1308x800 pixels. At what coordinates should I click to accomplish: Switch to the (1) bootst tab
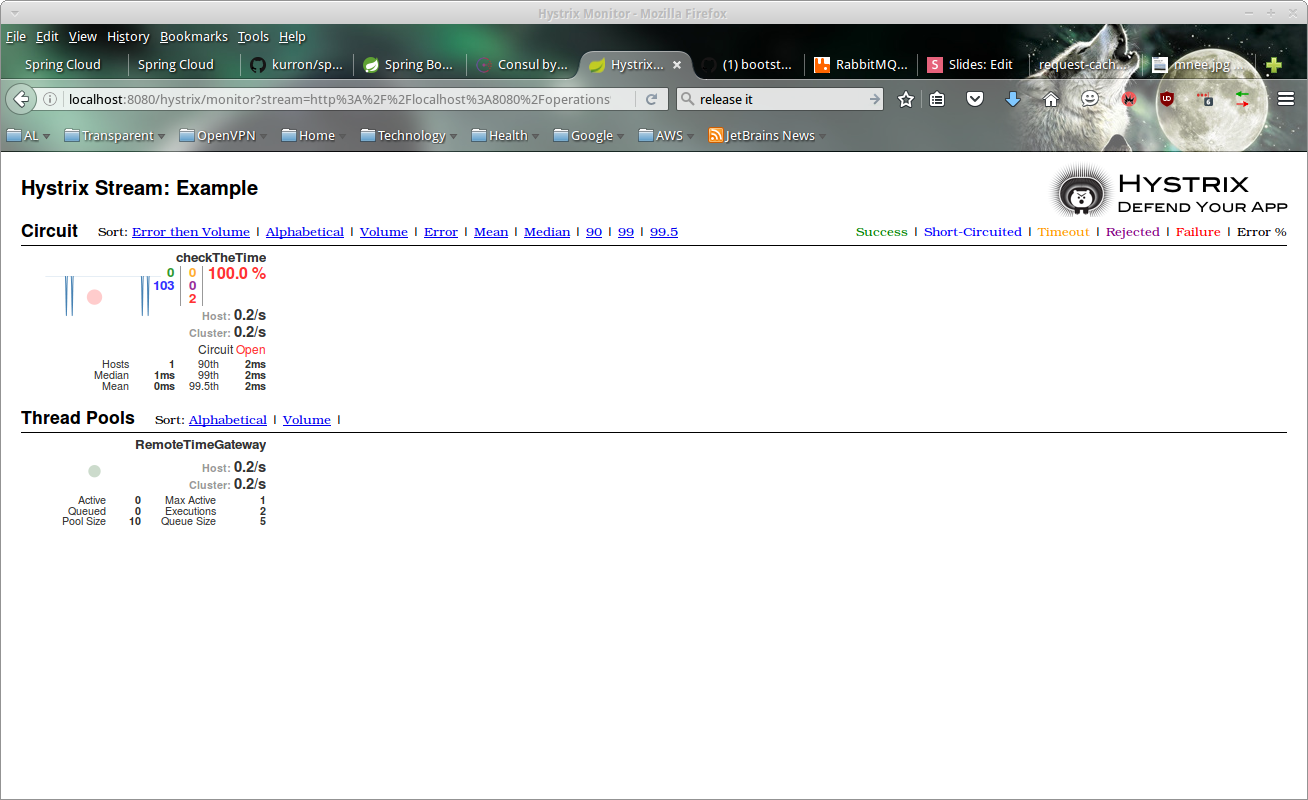[747, 65]
